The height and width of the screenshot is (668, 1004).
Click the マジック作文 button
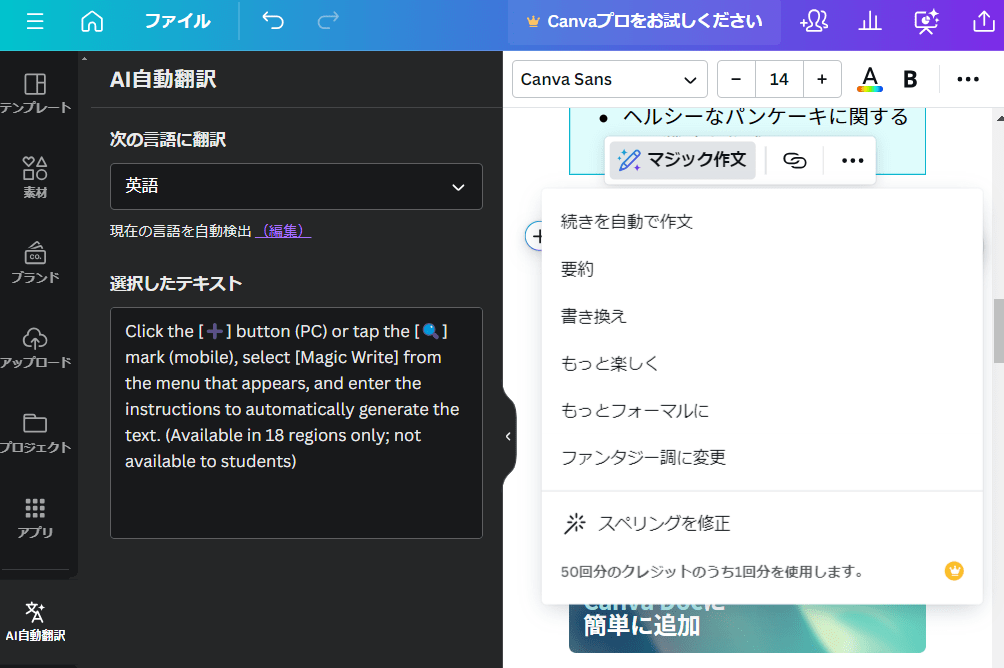coord(683,160)
